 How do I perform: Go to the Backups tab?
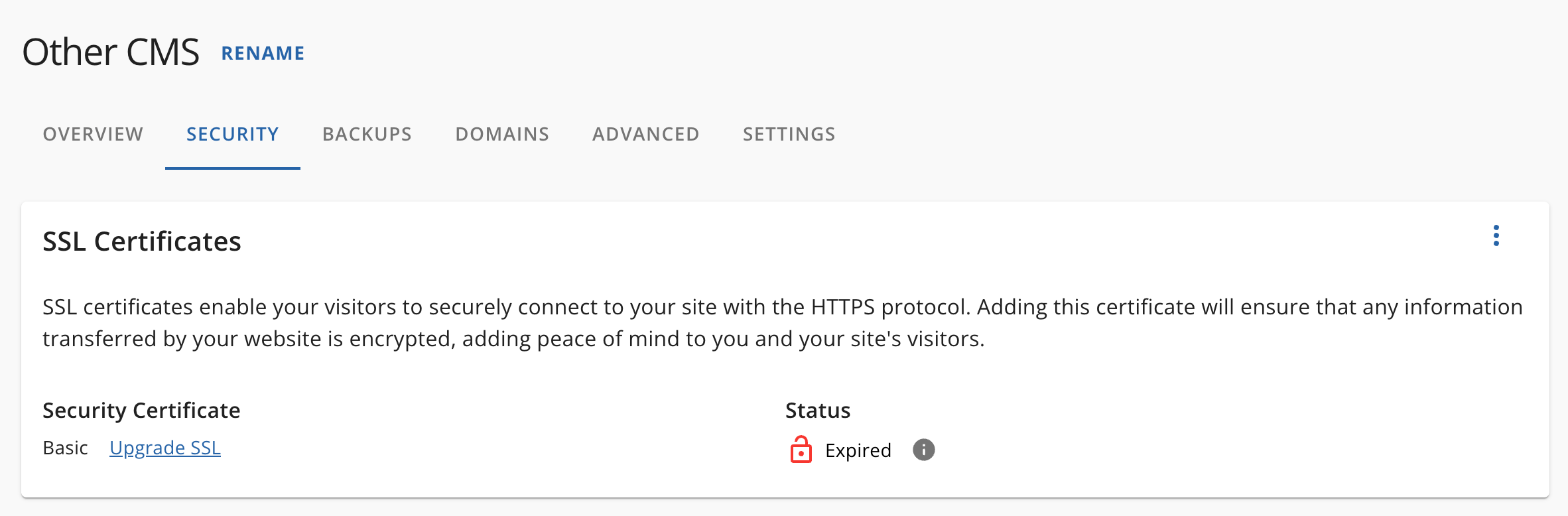(x=367, y=134)
